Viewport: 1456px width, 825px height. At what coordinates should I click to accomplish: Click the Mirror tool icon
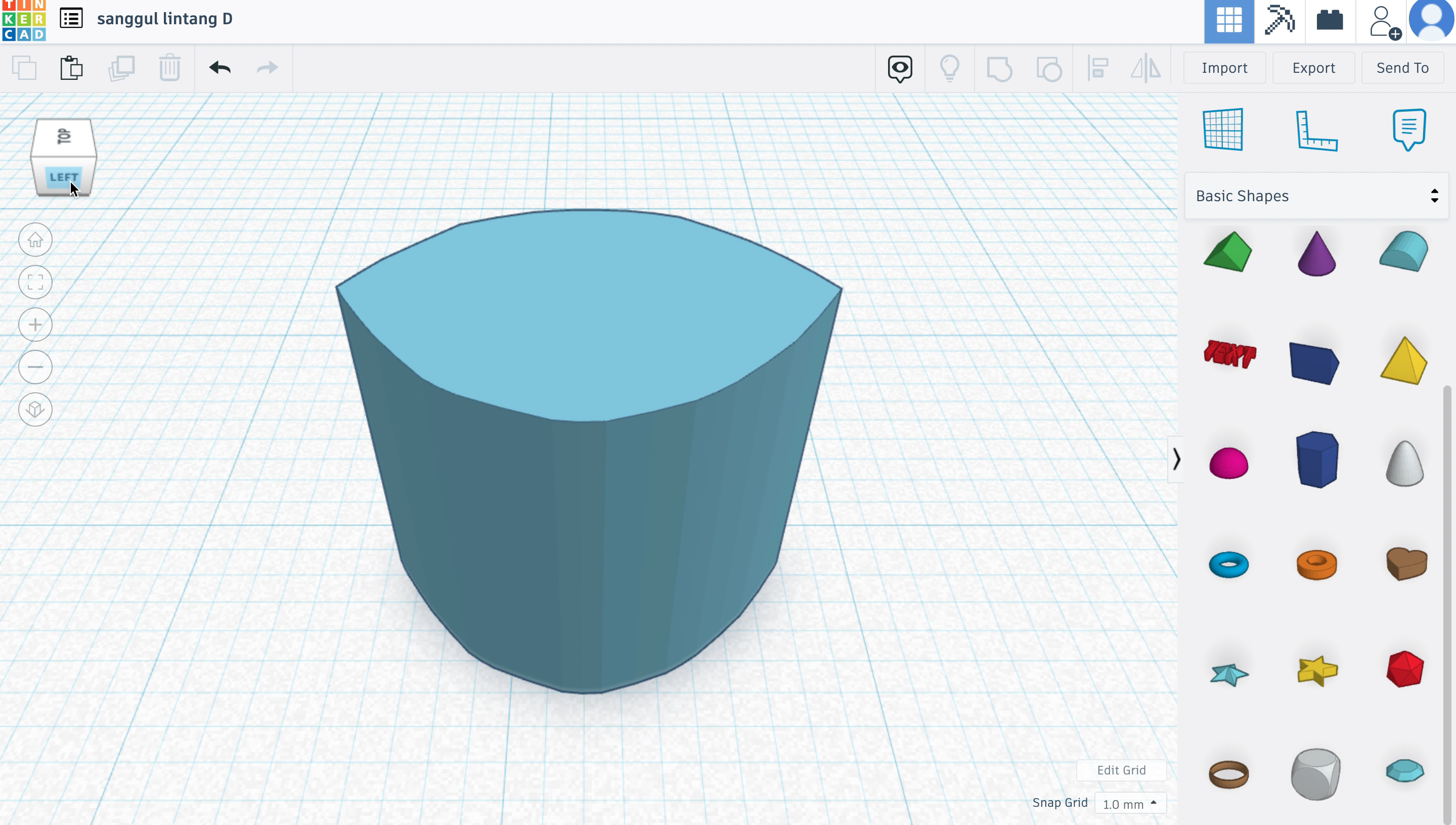coord(1146,69)
